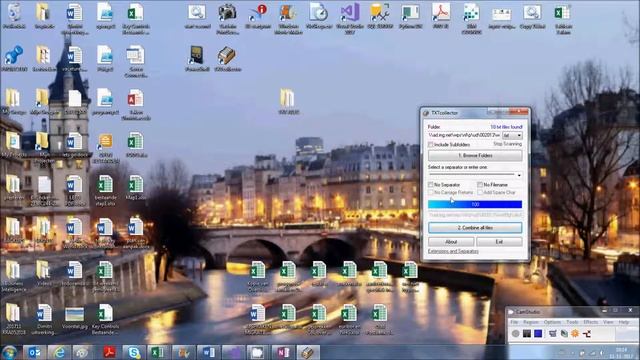Open the CamStudio Options menu
640x360 pixels.
click(552, 322)
